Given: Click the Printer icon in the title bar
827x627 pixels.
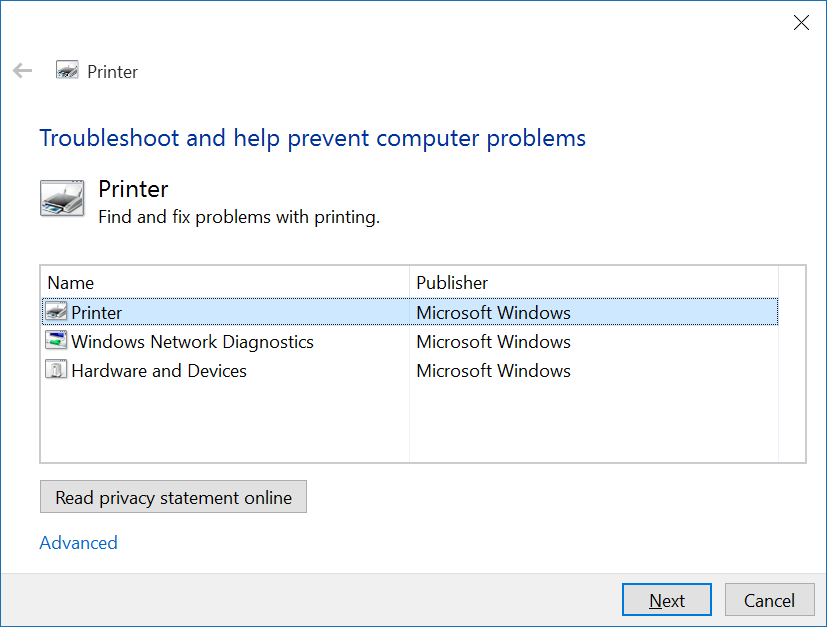Looking at the screenshot, I should (66, 71).
